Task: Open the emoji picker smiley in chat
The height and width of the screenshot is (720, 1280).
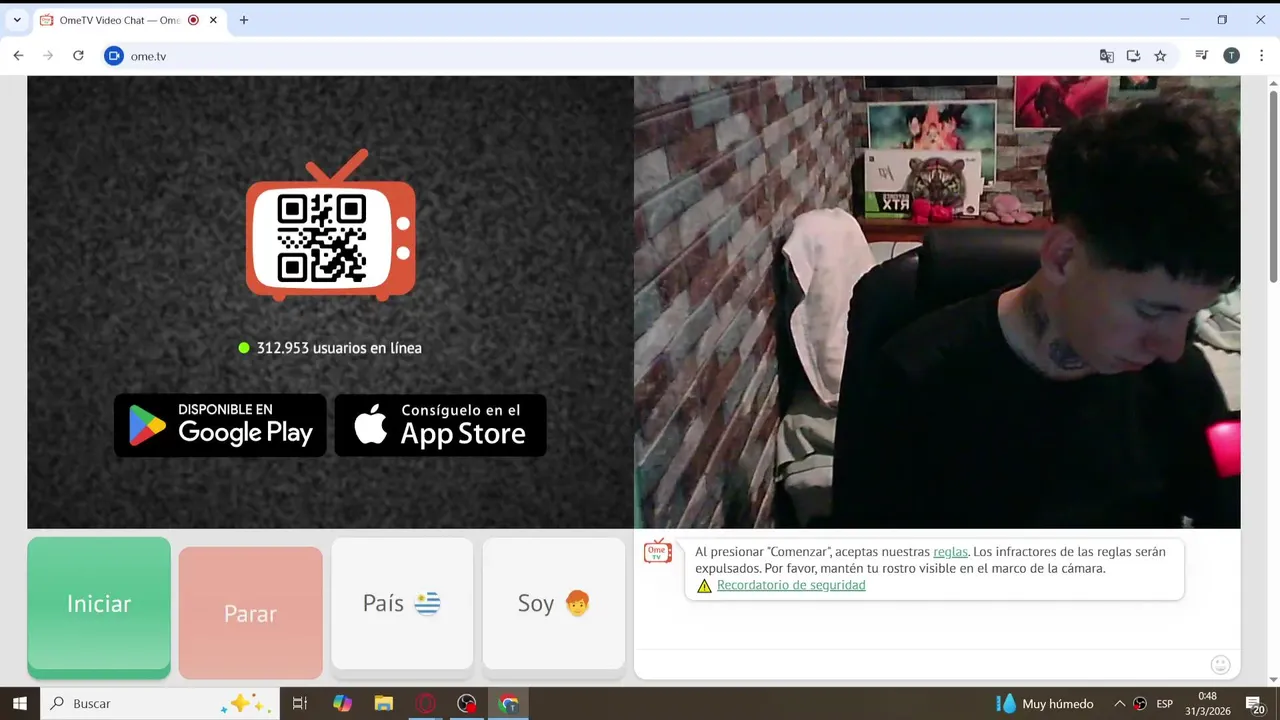Action: pyautogui.click(x=1220, y=665)
